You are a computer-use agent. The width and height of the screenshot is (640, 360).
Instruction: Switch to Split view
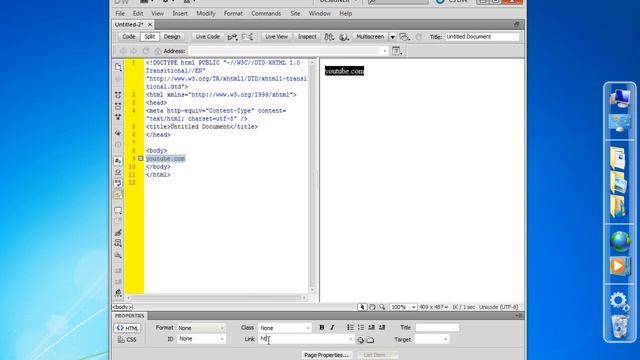(x=150, y=37)
